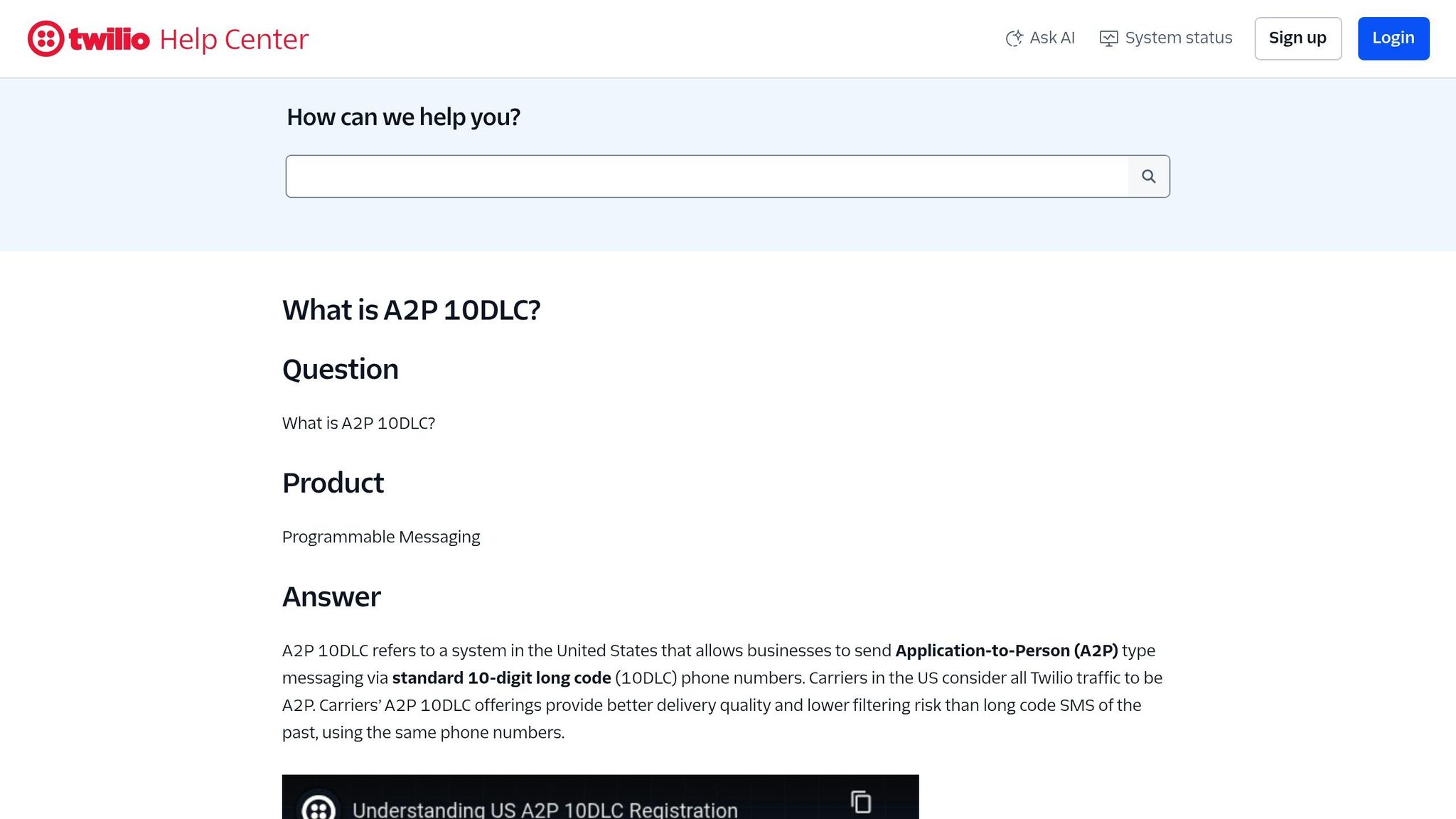Open the System status page link
This screenshot has height=819, width=1456.
(x=1178, y=38)
